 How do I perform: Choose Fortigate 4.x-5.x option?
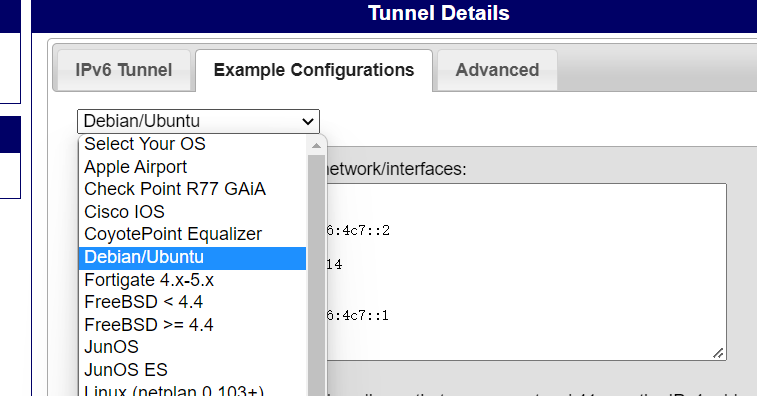(x=193, y=280)
